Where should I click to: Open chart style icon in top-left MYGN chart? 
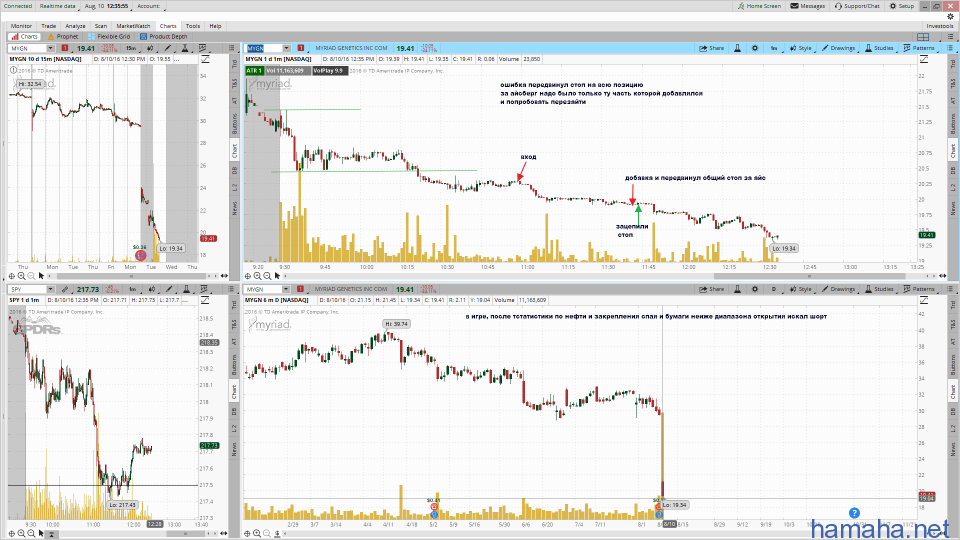(x=150, y=48)
